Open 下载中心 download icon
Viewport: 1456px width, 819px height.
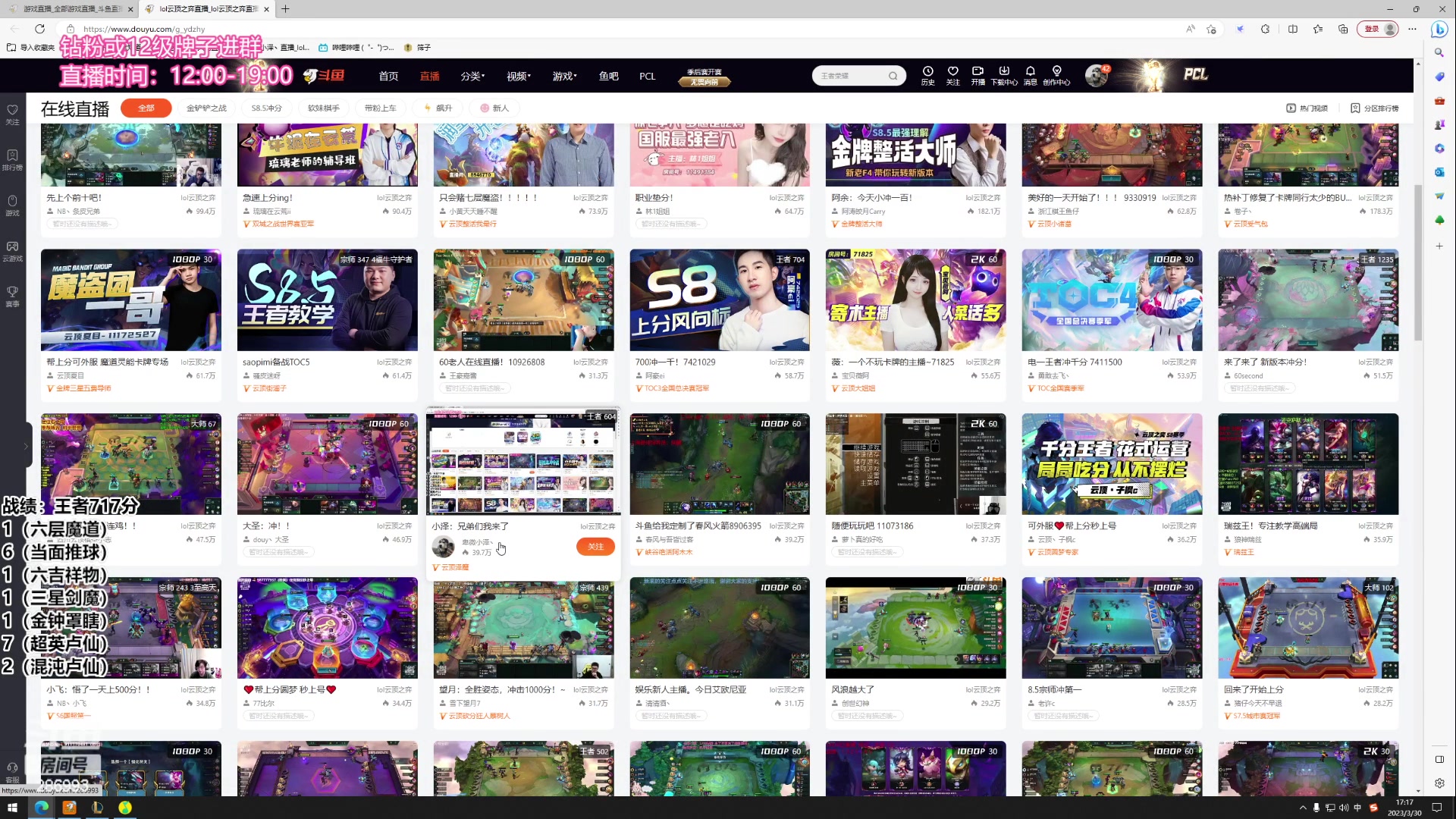click(x=1004, y=71)
